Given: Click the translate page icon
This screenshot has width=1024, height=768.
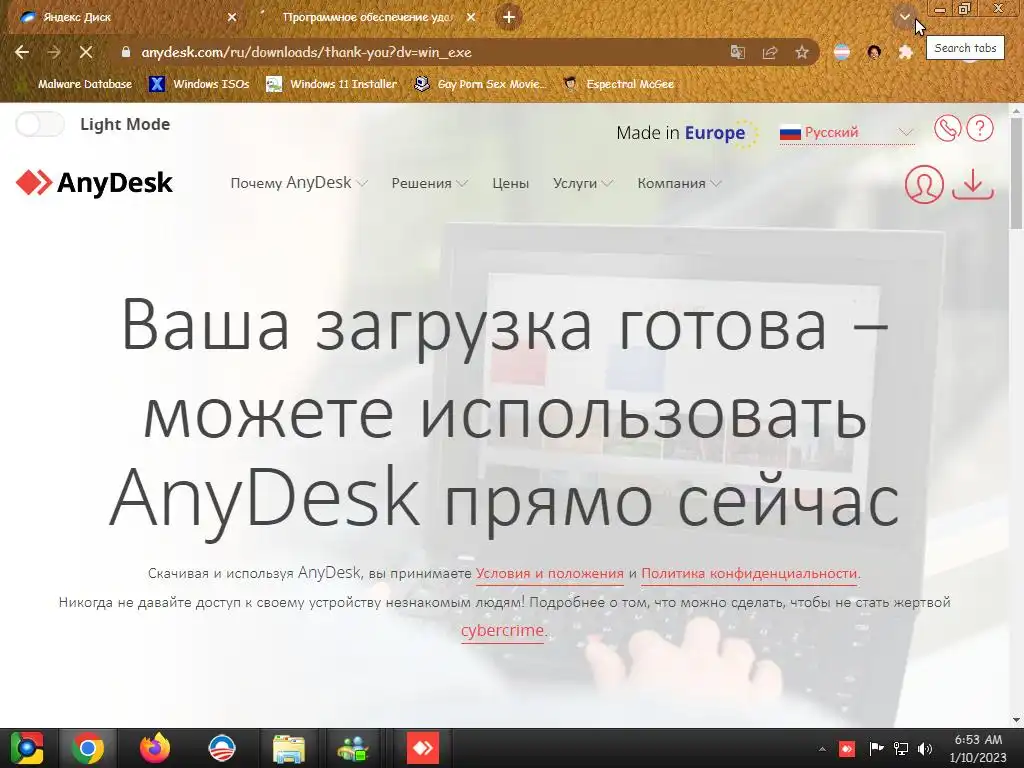Looking at the screenshot, I should pyautogui.click(x=738, y=52).
